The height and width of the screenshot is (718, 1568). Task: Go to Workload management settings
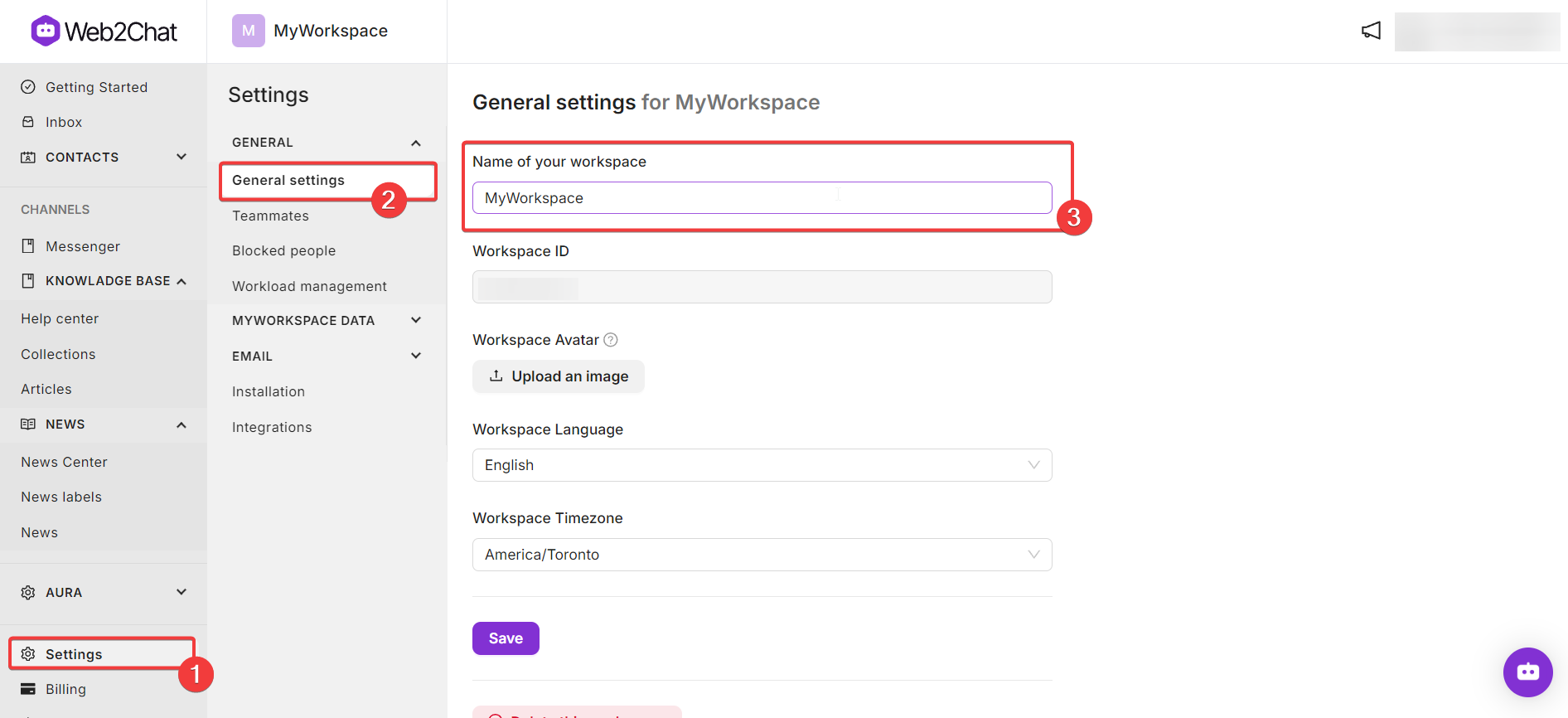(x=309, y=286)
